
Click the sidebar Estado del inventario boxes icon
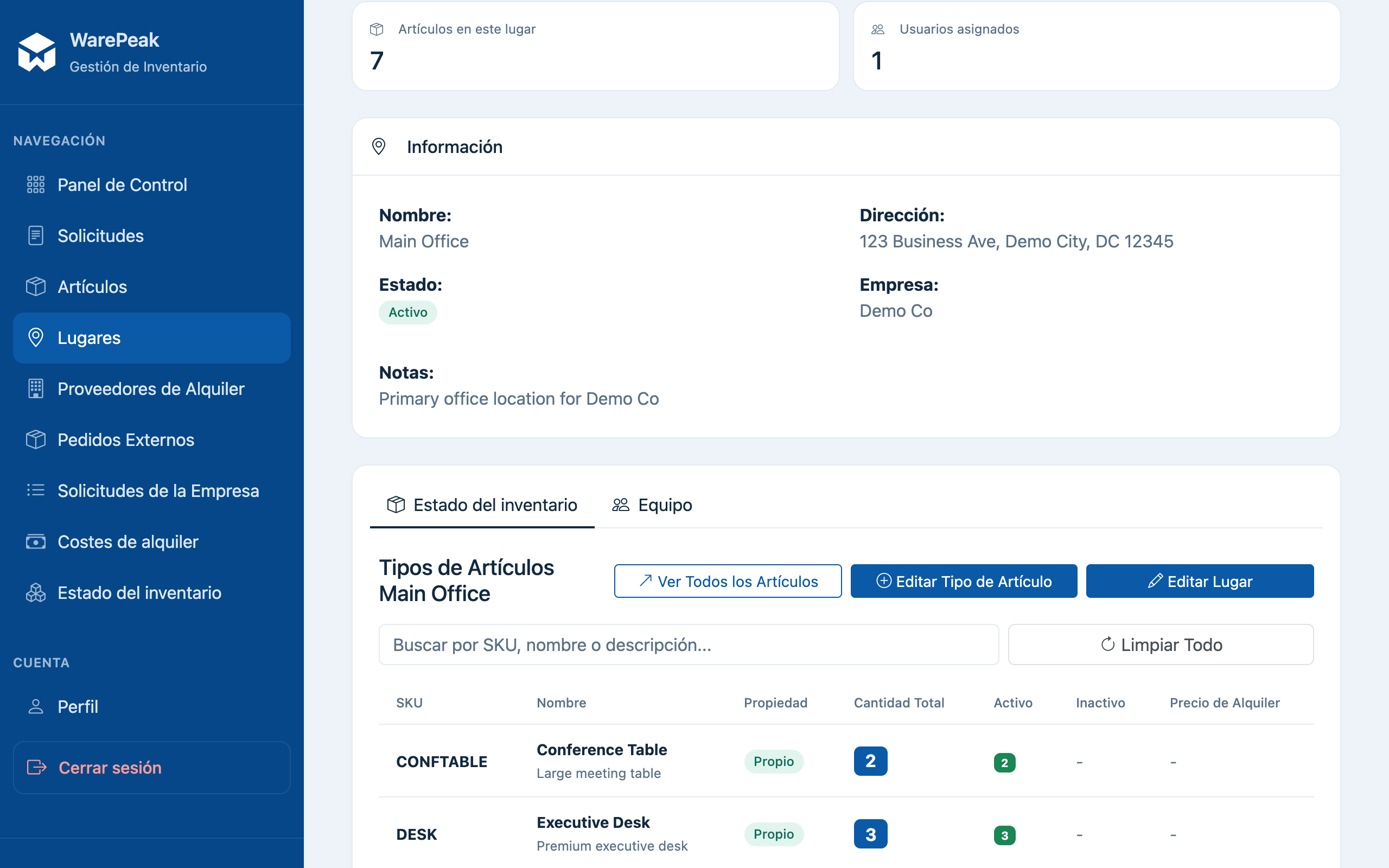pos(36,592)
